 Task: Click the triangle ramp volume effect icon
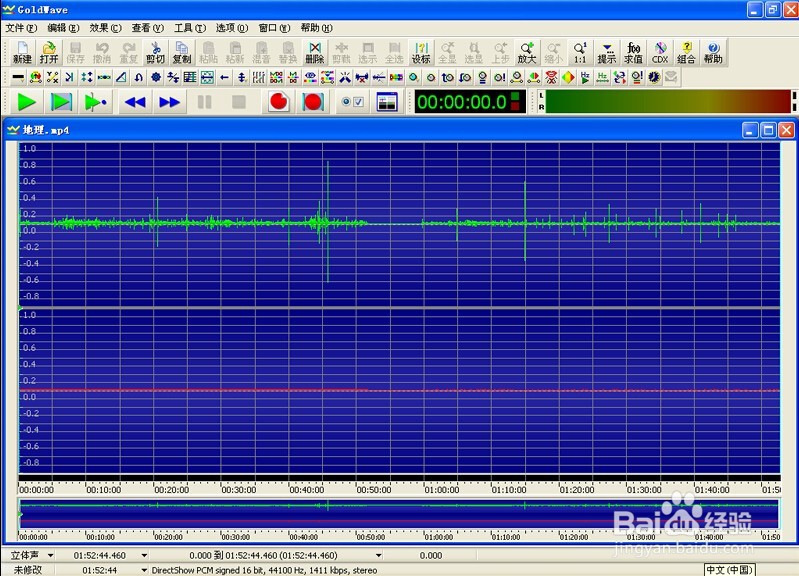121,77
